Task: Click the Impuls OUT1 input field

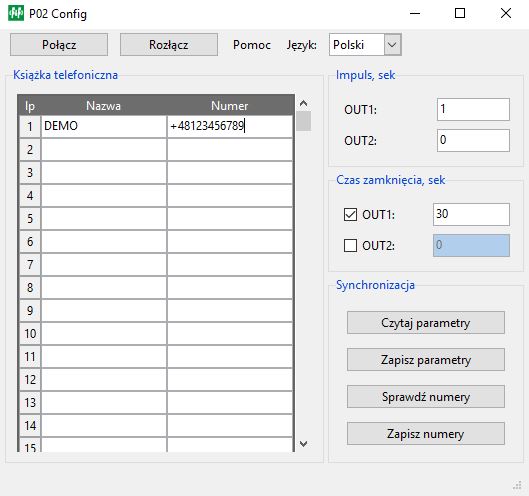Action: click(x=473, y=109)
